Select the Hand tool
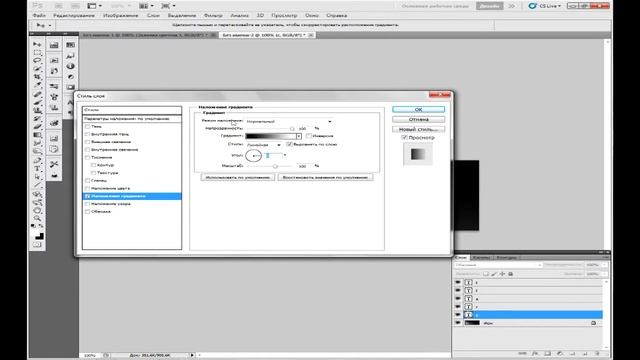Image resolution: width=640 pixels, height=360 pixels. (x=37, y=210)
